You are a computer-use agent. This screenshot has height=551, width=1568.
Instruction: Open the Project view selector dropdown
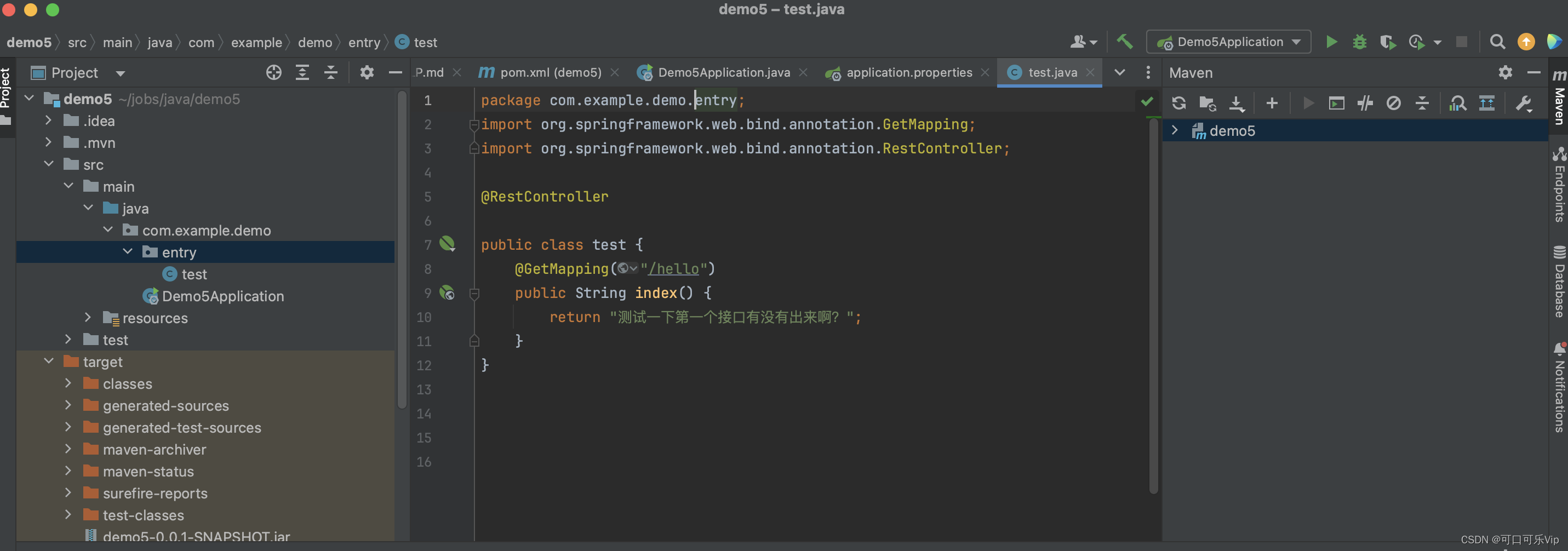[x=120, y=74]
